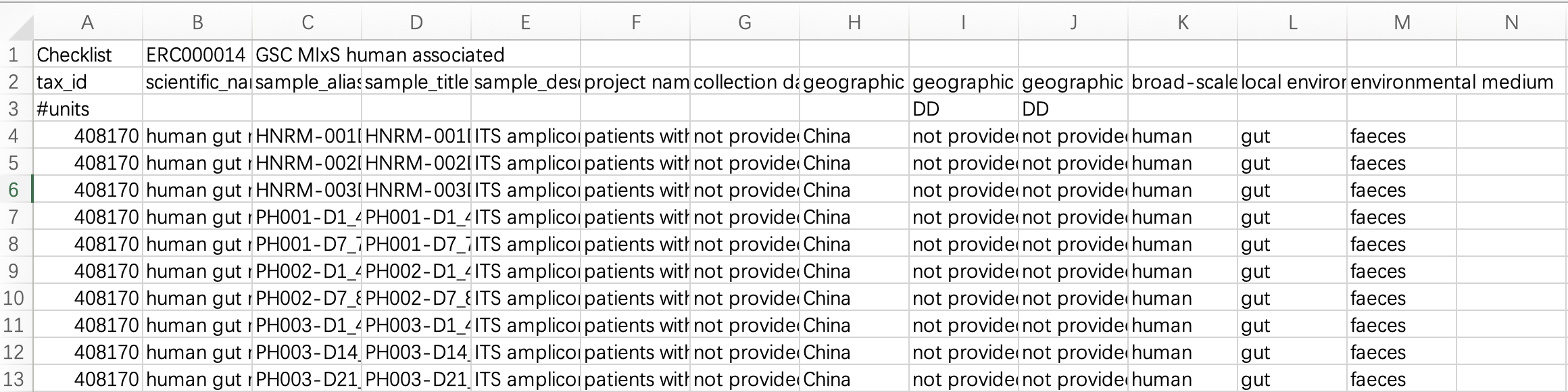The height and width of the screenshot is (392, 1568).
Task: Select the column M header
Action: pos(1401,23)
